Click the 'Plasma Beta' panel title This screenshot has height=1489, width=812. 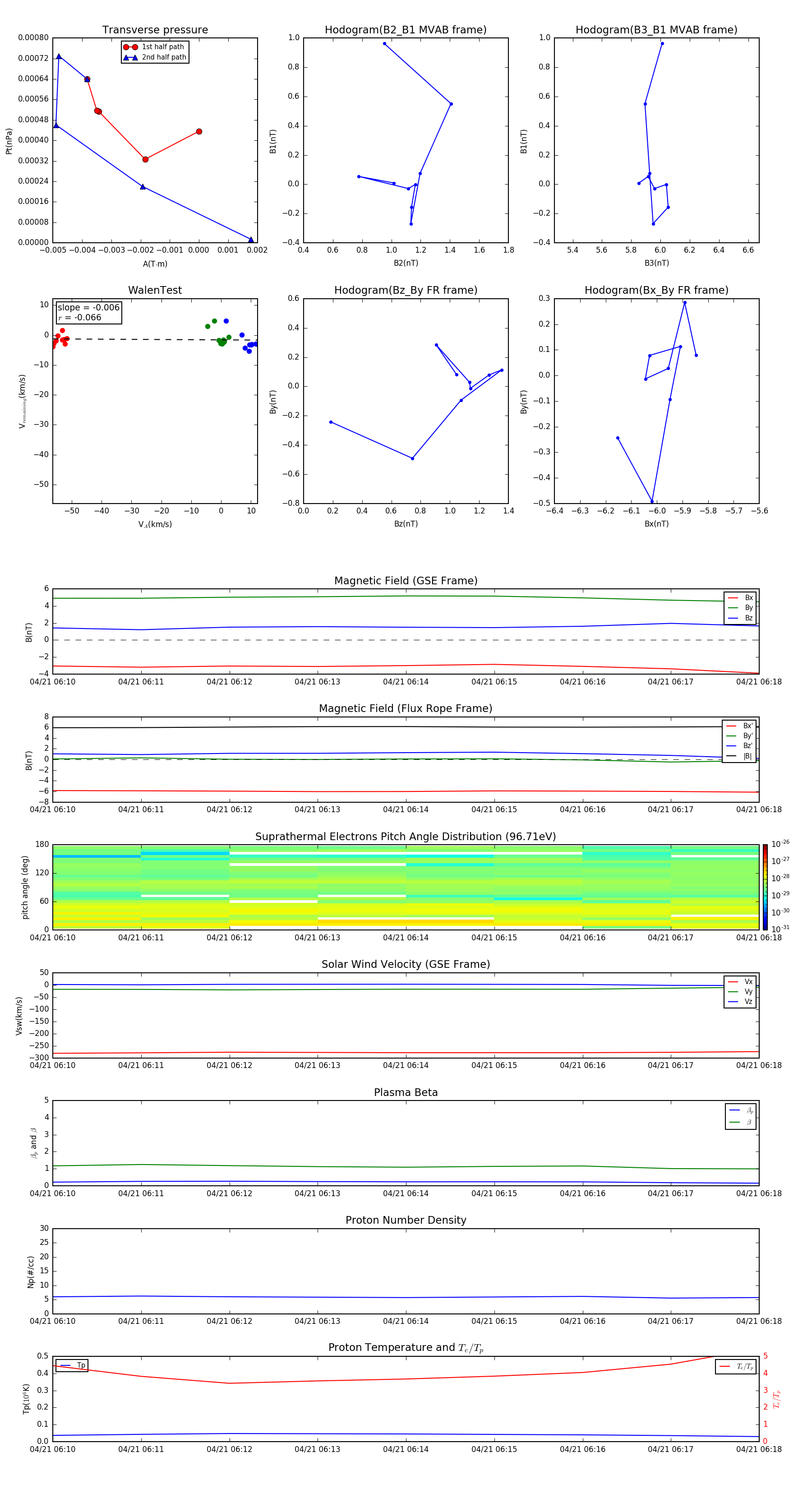point(406,1093)
